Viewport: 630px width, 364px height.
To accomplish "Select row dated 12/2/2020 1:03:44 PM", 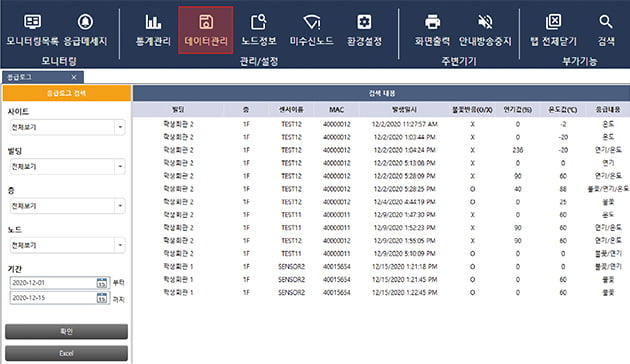I will (x=381, y=137).
